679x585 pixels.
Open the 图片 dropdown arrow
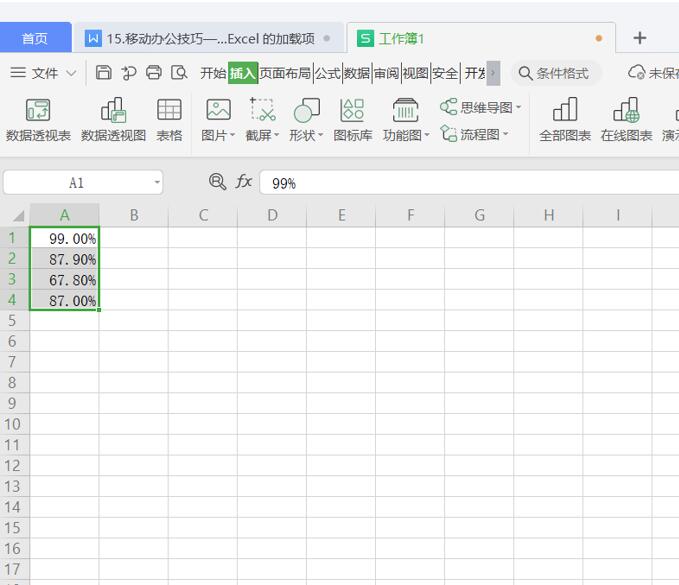point(233,135)
